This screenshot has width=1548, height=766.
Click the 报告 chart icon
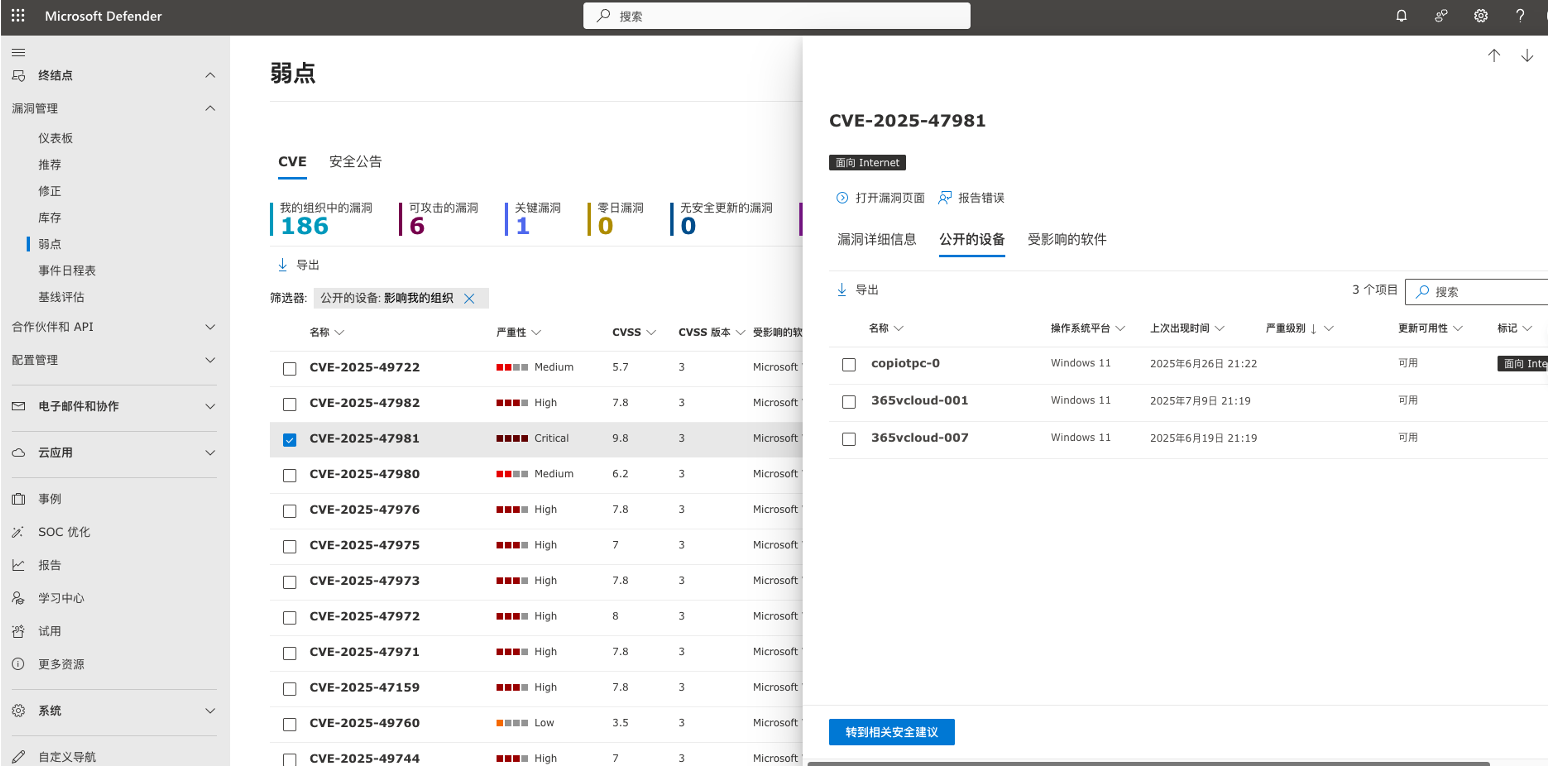pyautogui.click(x=18, y=565)
